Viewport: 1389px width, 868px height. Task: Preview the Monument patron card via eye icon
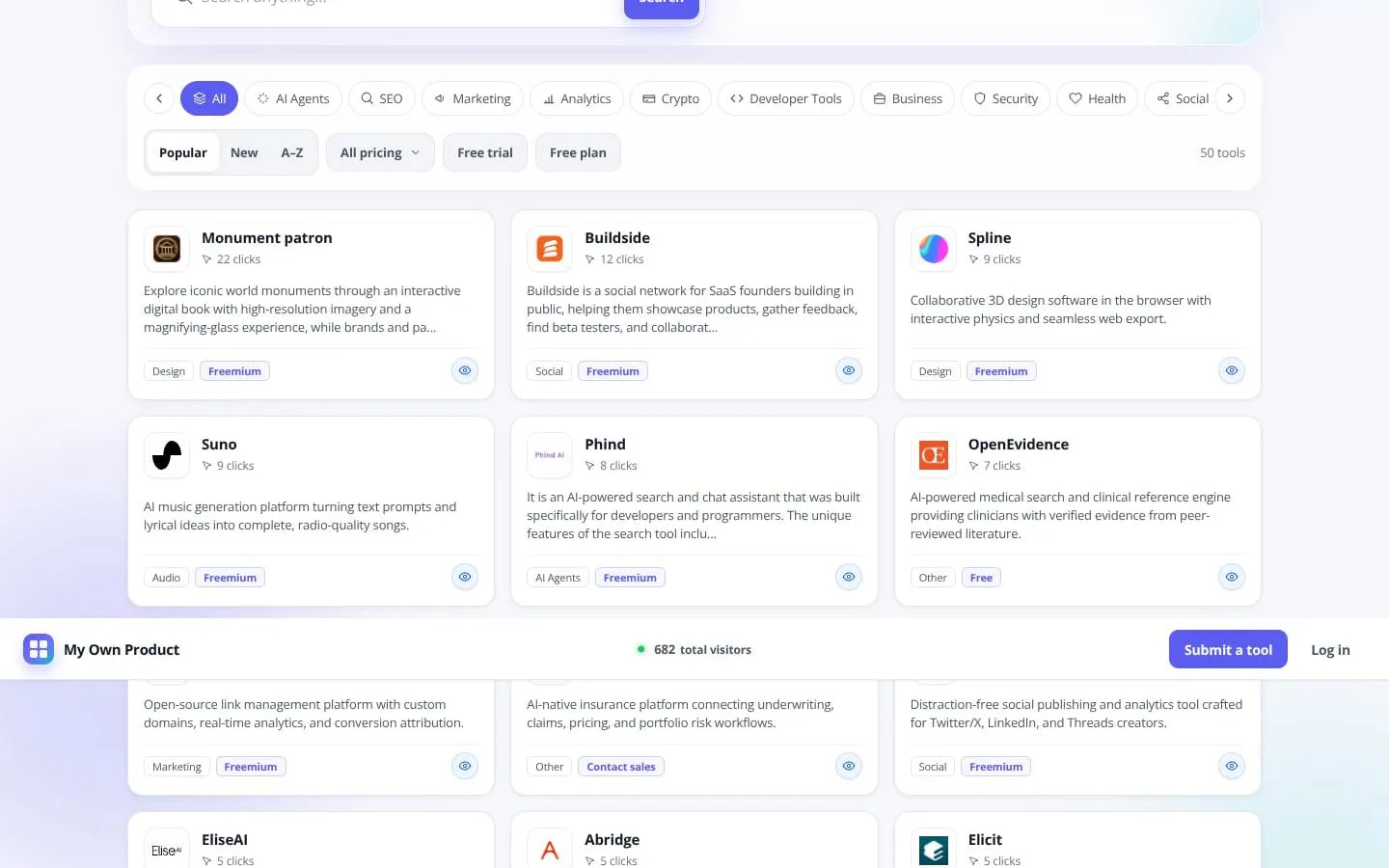465,370
